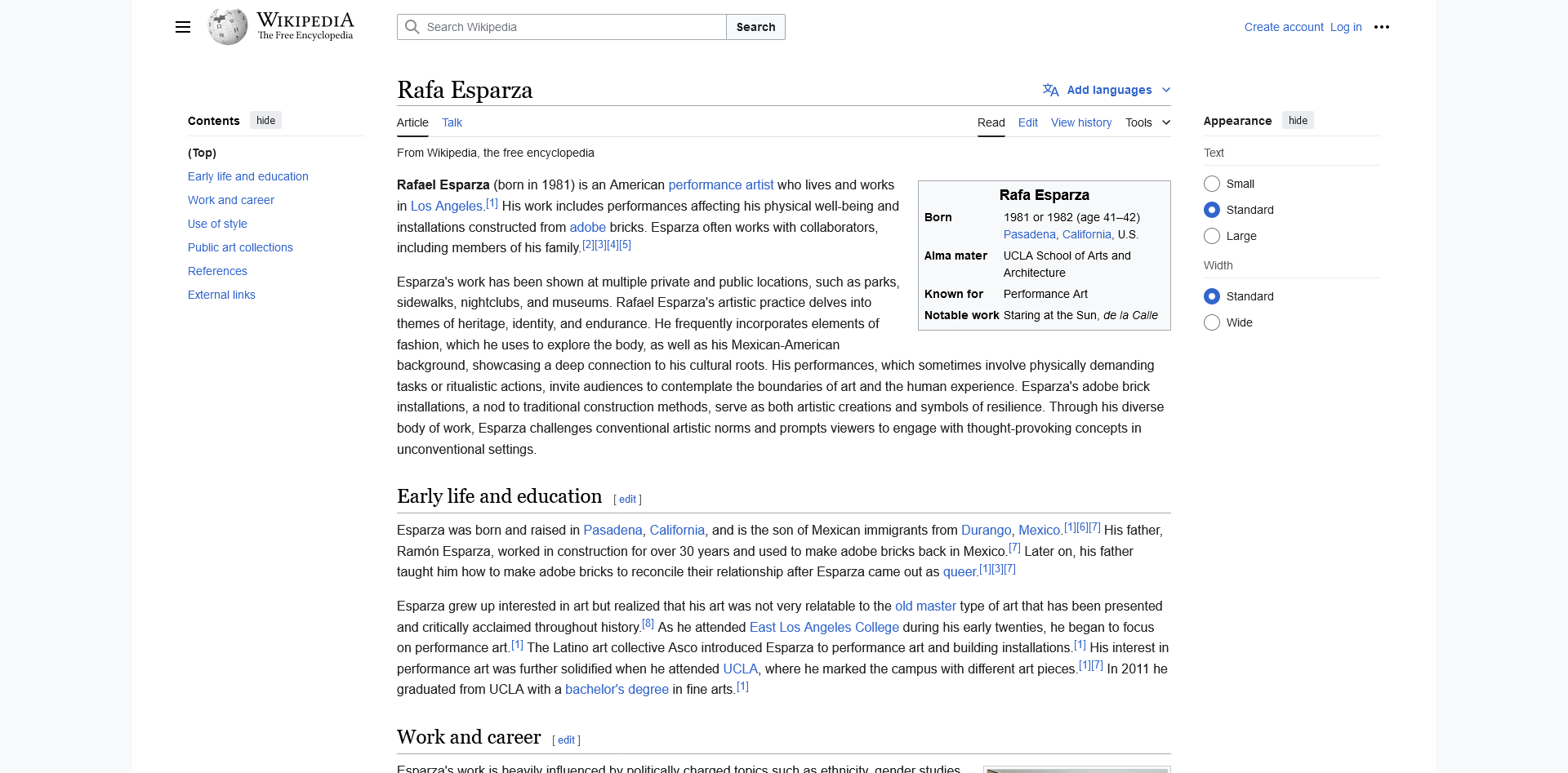The image size is (1568, 773).
Task: Open the performance artist link
Action: point(720,185)
